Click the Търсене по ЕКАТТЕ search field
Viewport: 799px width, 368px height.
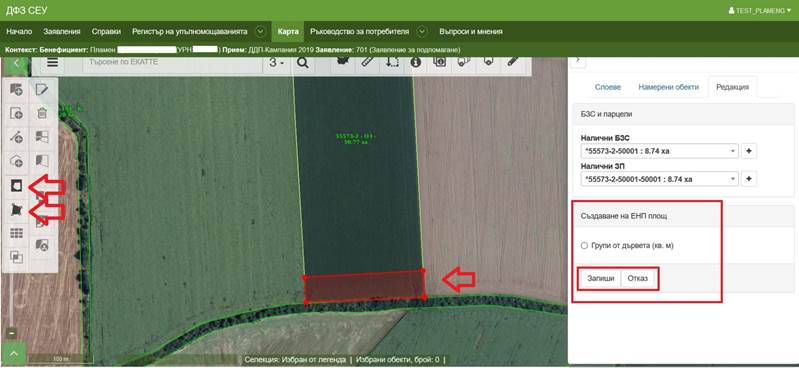[x=172, y=63]
